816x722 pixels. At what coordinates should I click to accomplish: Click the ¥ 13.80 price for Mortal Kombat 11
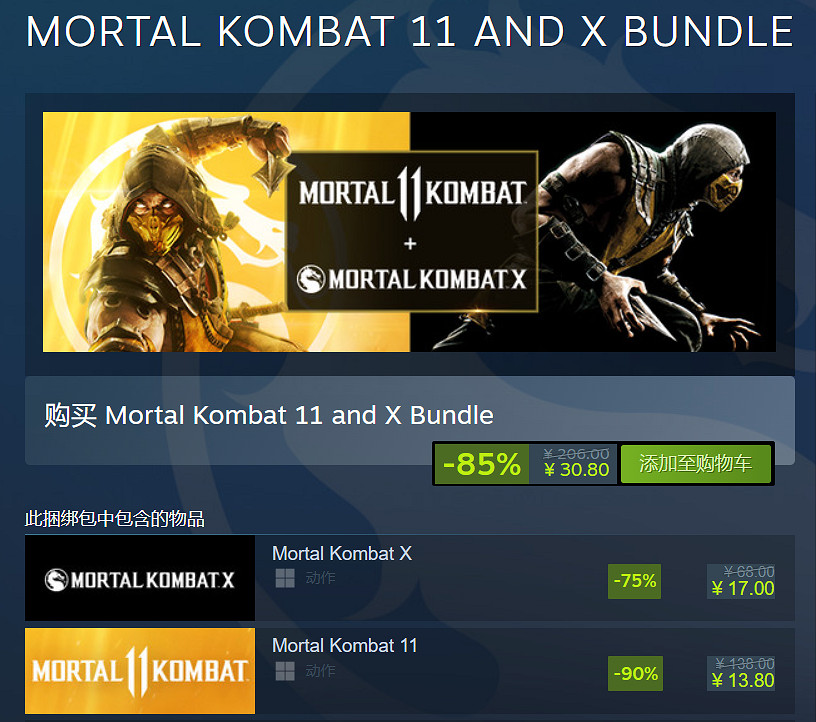[x=743, y=680]
